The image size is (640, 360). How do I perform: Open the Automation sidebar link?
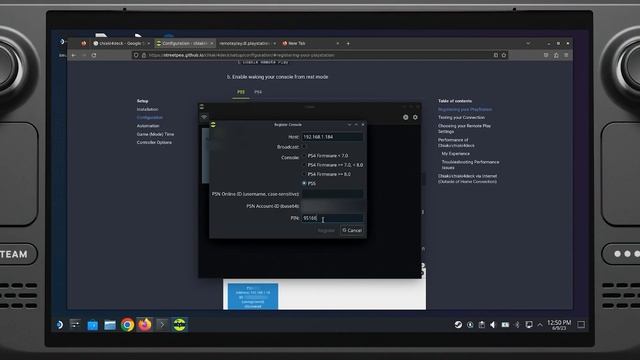[x=148, y=126]
